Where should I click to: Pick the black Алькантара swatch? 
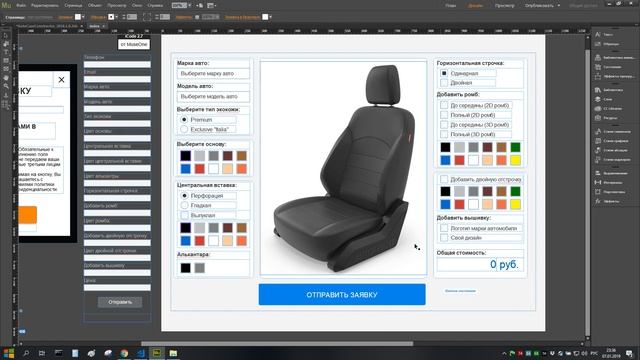pos(185,268)
